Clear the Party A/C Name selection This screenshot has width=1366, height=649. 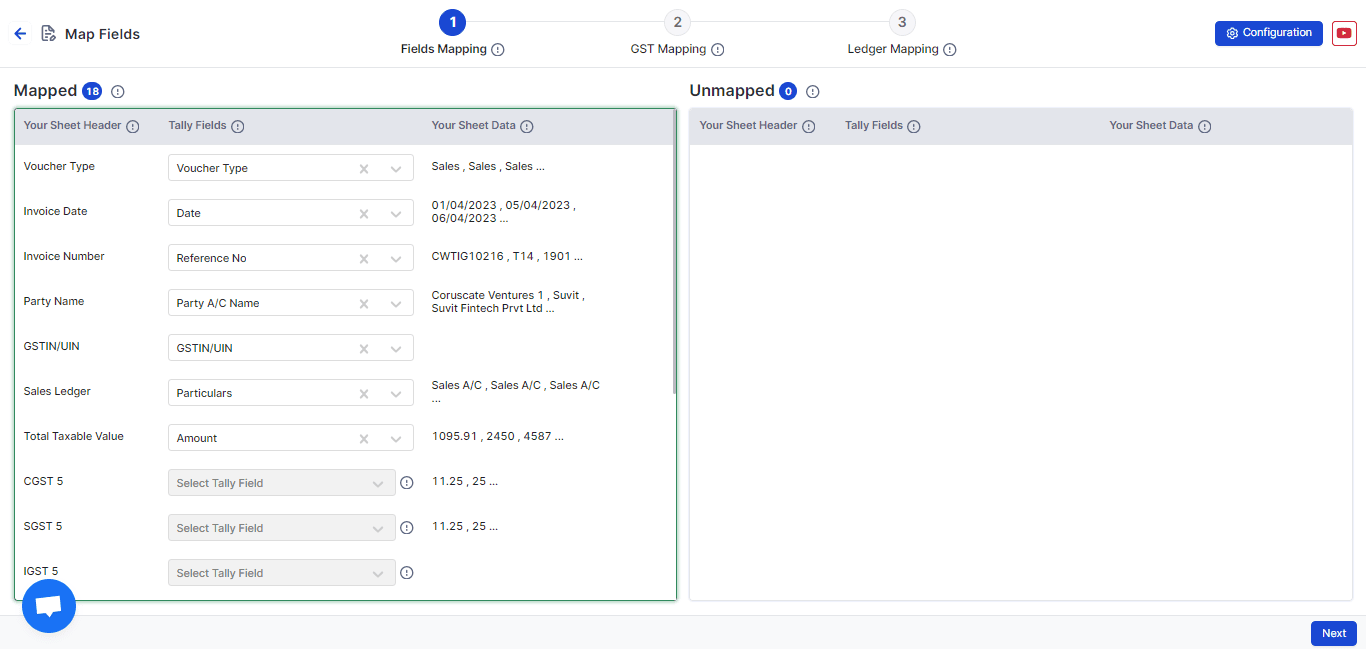point(364,303)
